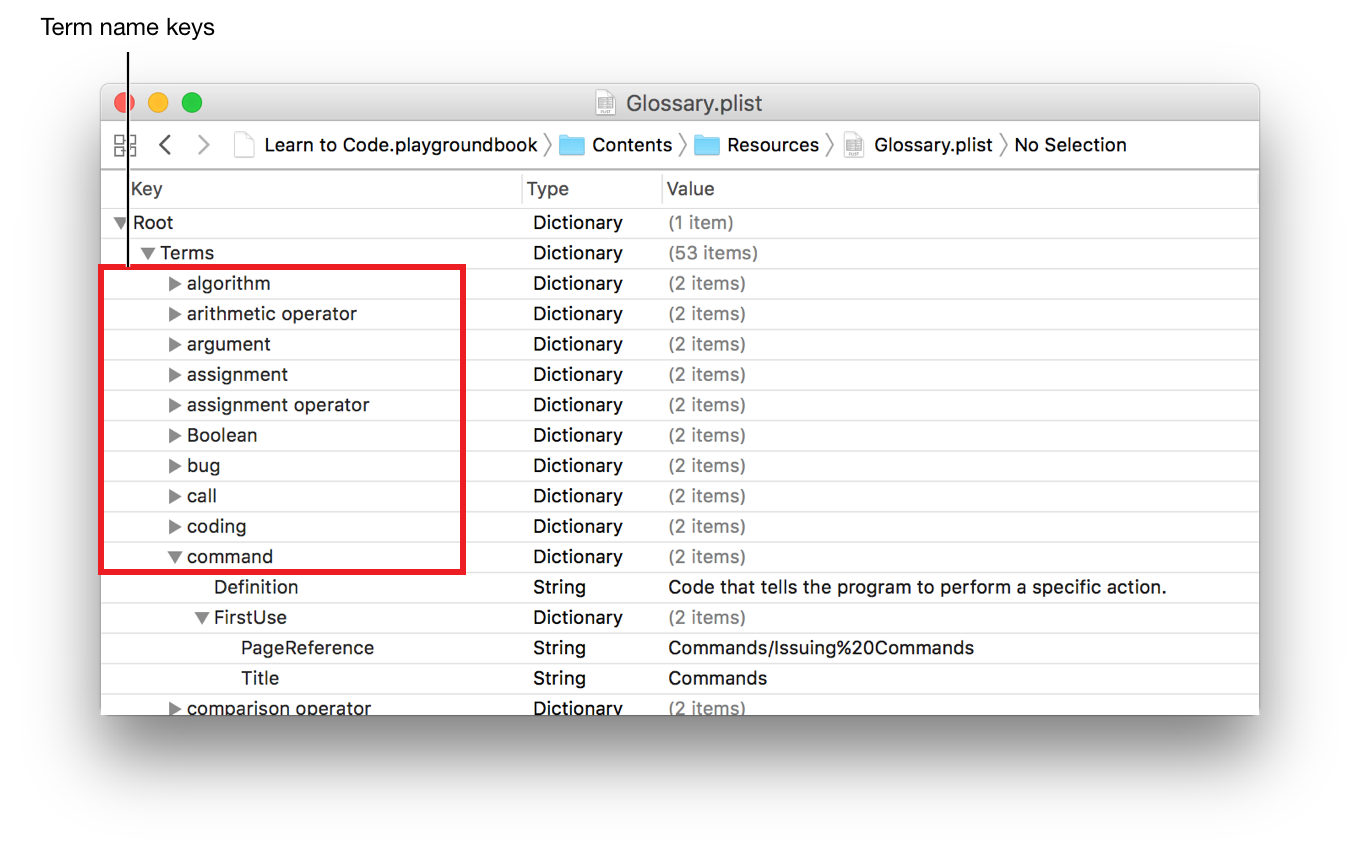This screenshot has height=852, width=1360.
Task: Click the Contents folder icon in breadcrumb
Action: click(571, 146)
